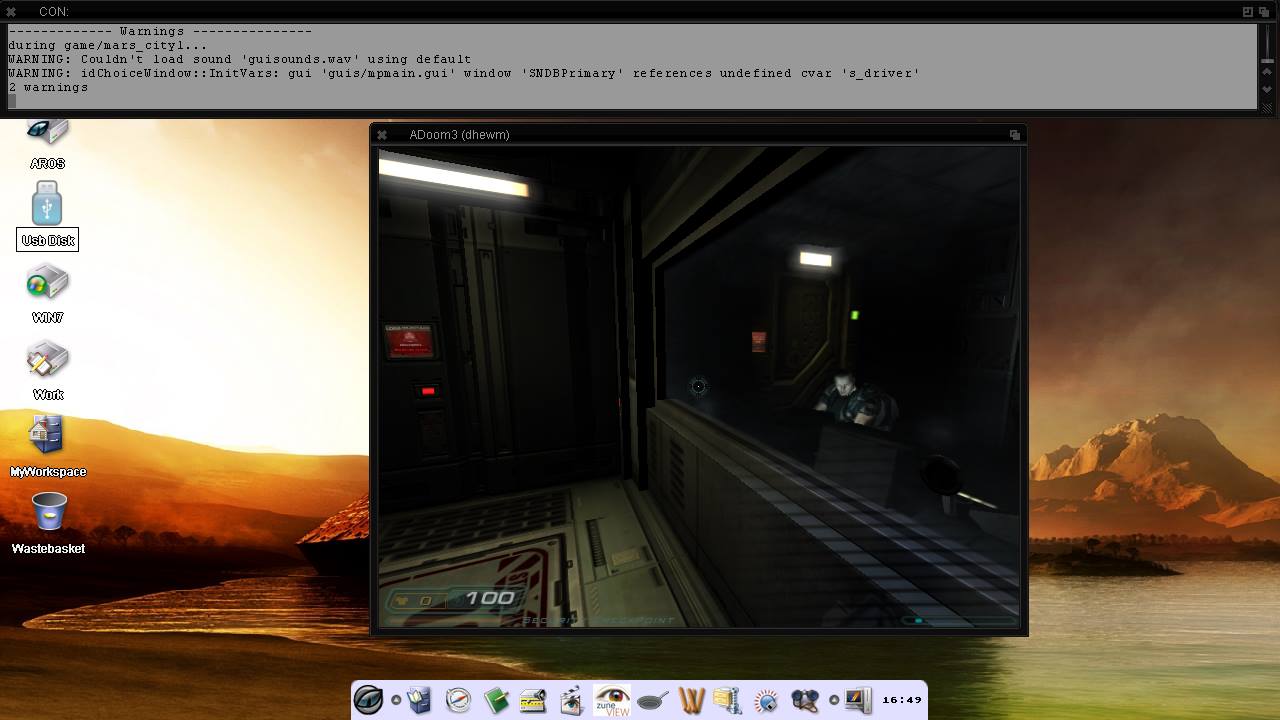Open ZuneView from the dock
Image resolution: width=1280 pixels, height=720 pixels.
[612, 700]
